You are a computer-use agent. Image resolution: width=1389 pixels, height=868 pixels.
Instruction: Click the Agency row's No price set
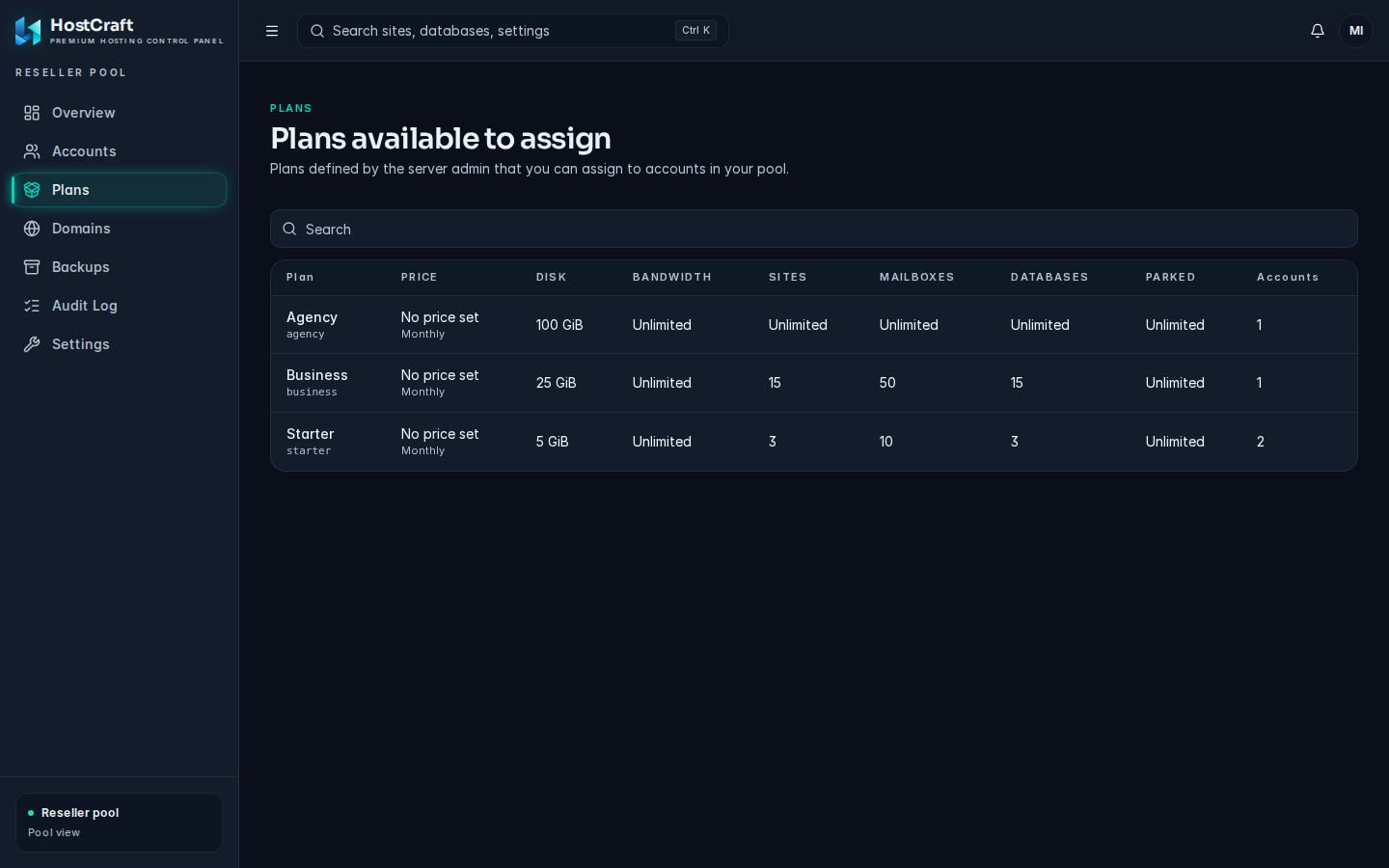coord(440,317)
